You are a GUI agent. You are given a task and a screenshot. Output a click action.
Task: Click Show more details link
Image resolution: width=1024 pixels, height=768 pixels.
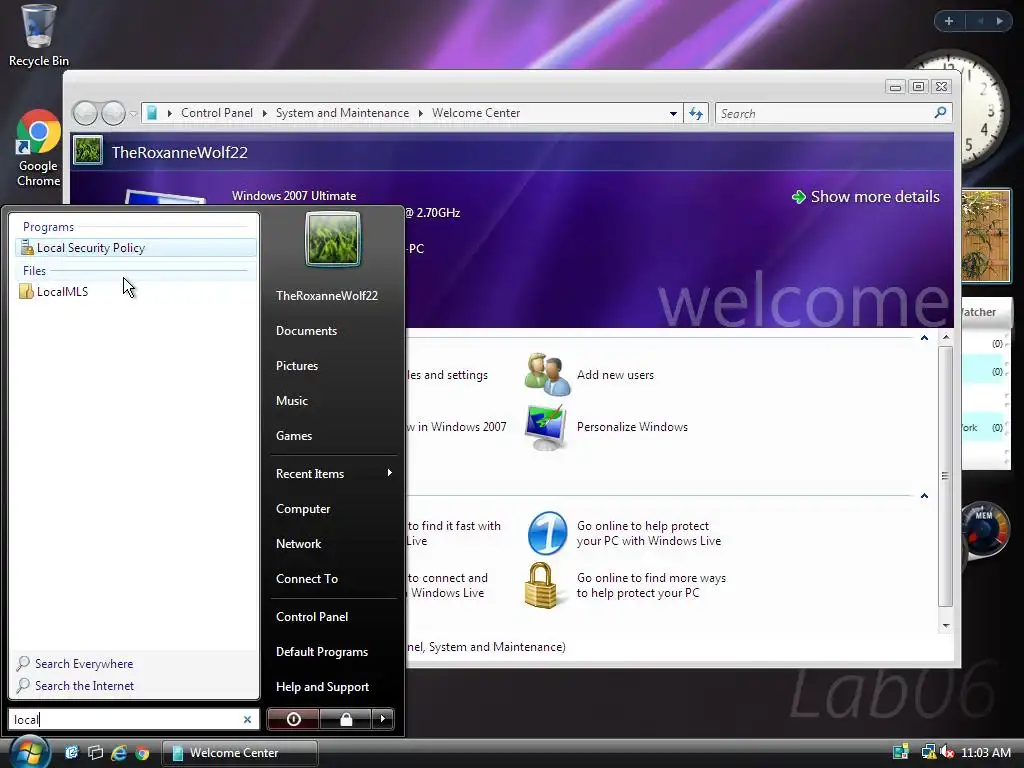pyautogui.click(x=866, y=197)
